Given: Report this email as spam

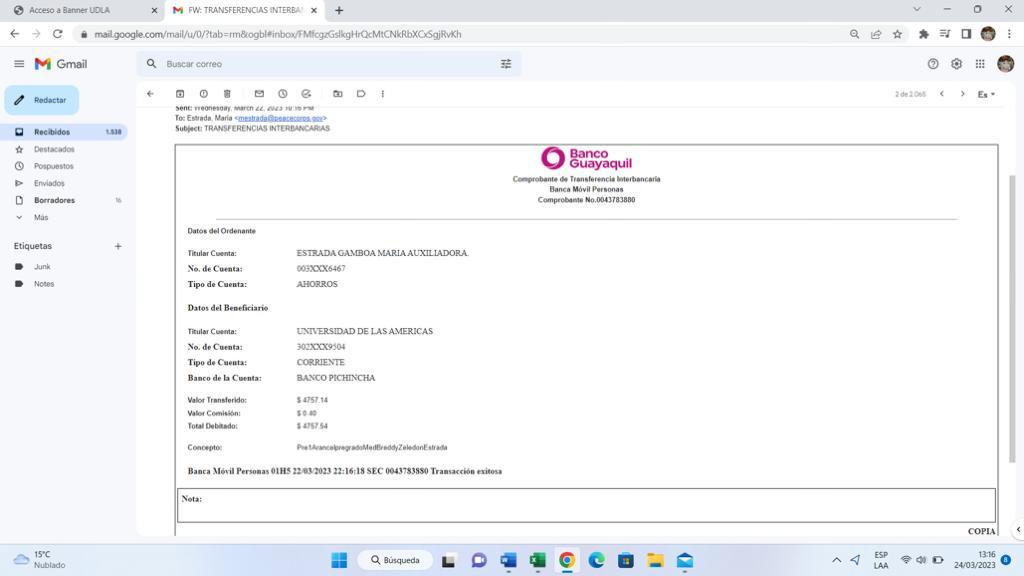Looking at the screenshot, I should click(203, 94).
